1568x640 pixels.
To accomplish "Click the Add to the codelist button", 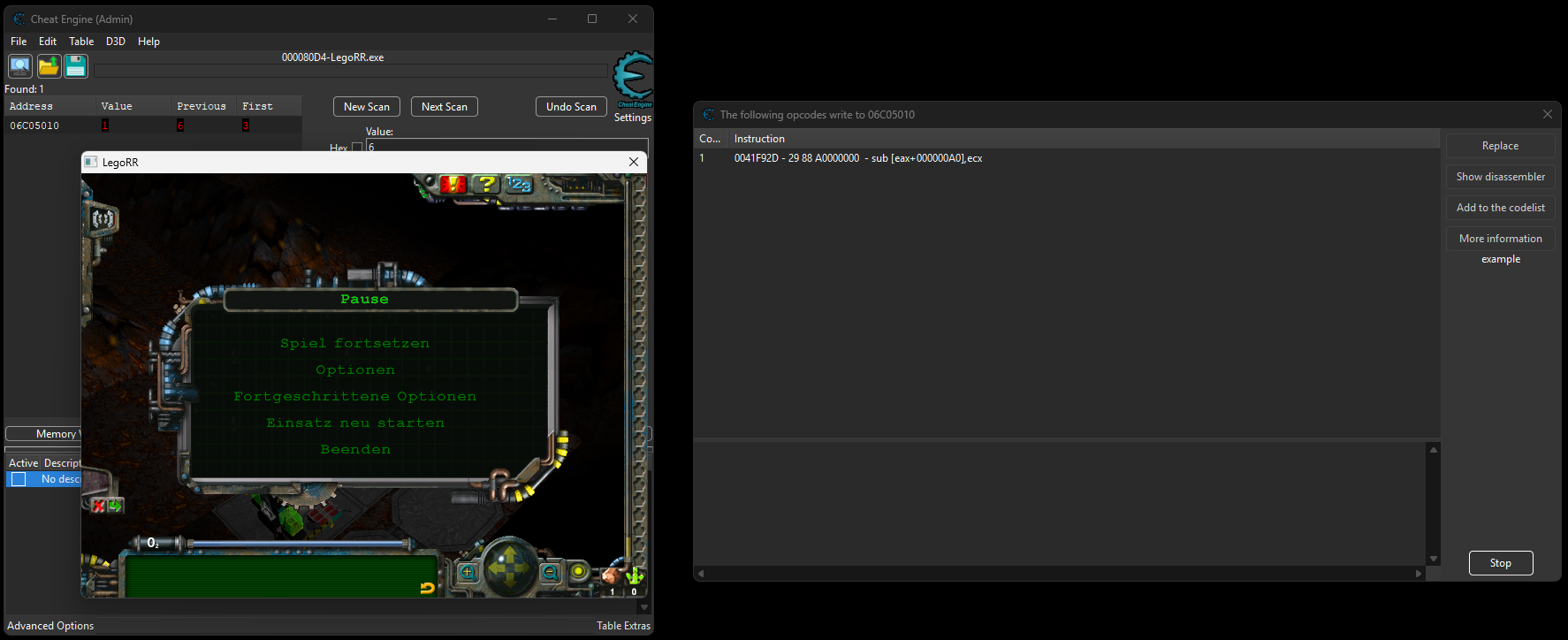I will (1501, 208).
